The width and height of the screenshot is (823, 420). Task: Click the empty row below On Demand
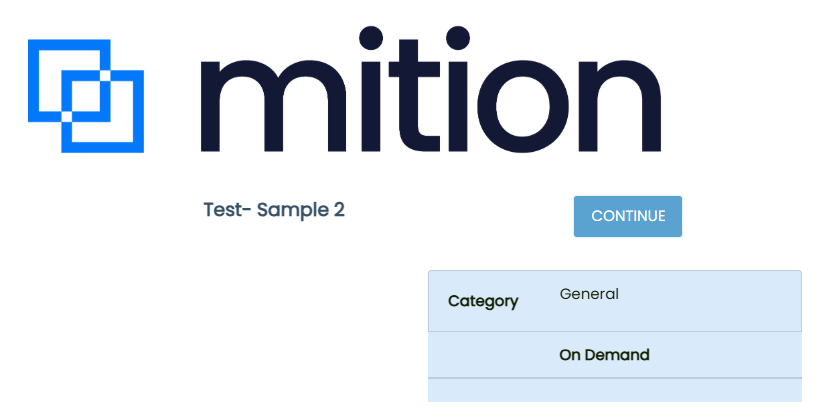click(614, 391)
